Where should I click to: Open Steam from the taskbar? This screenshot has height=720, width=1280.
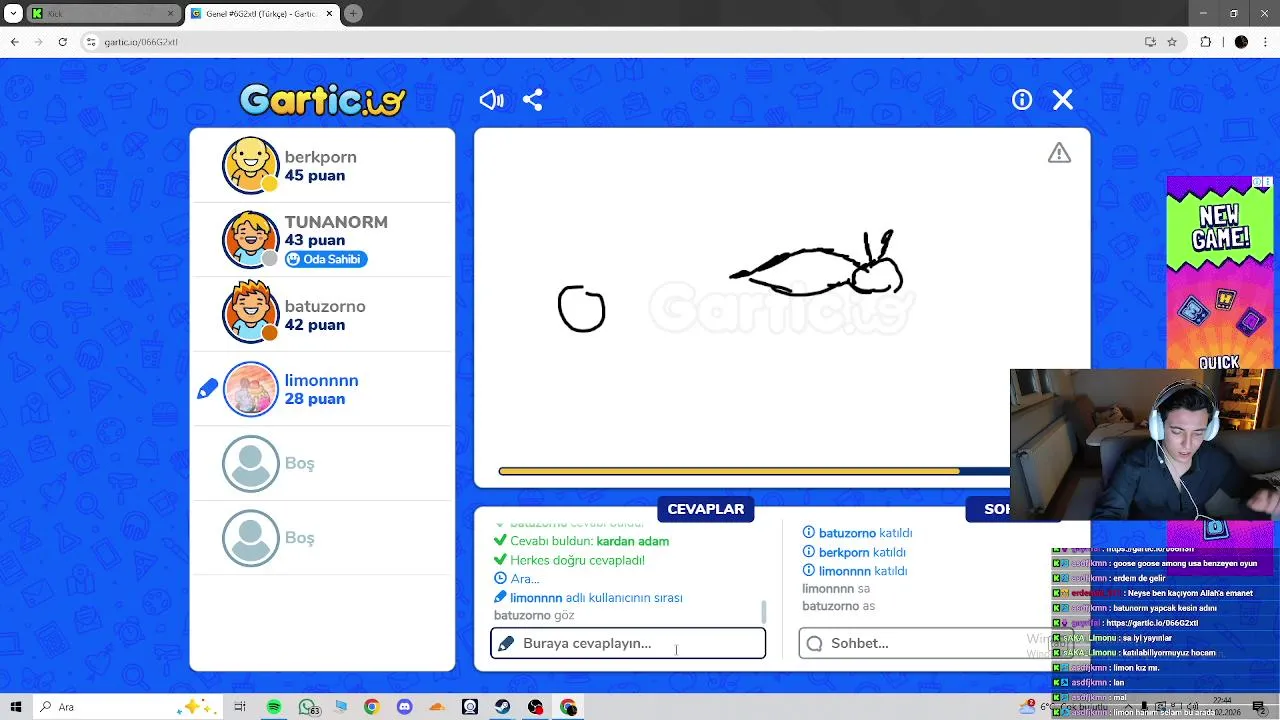tap(502, 707)
